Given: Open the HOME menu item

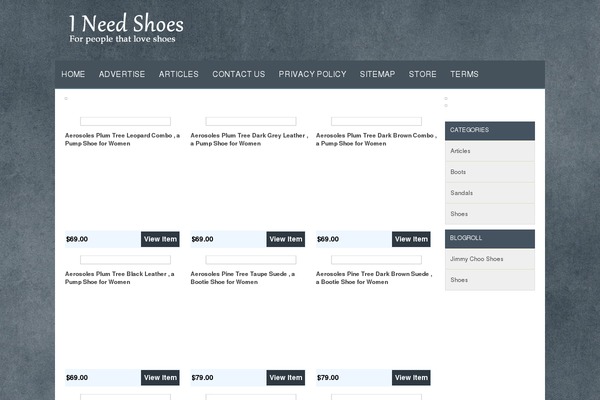Looking at the screenshot, I should [x=73, y=74].
